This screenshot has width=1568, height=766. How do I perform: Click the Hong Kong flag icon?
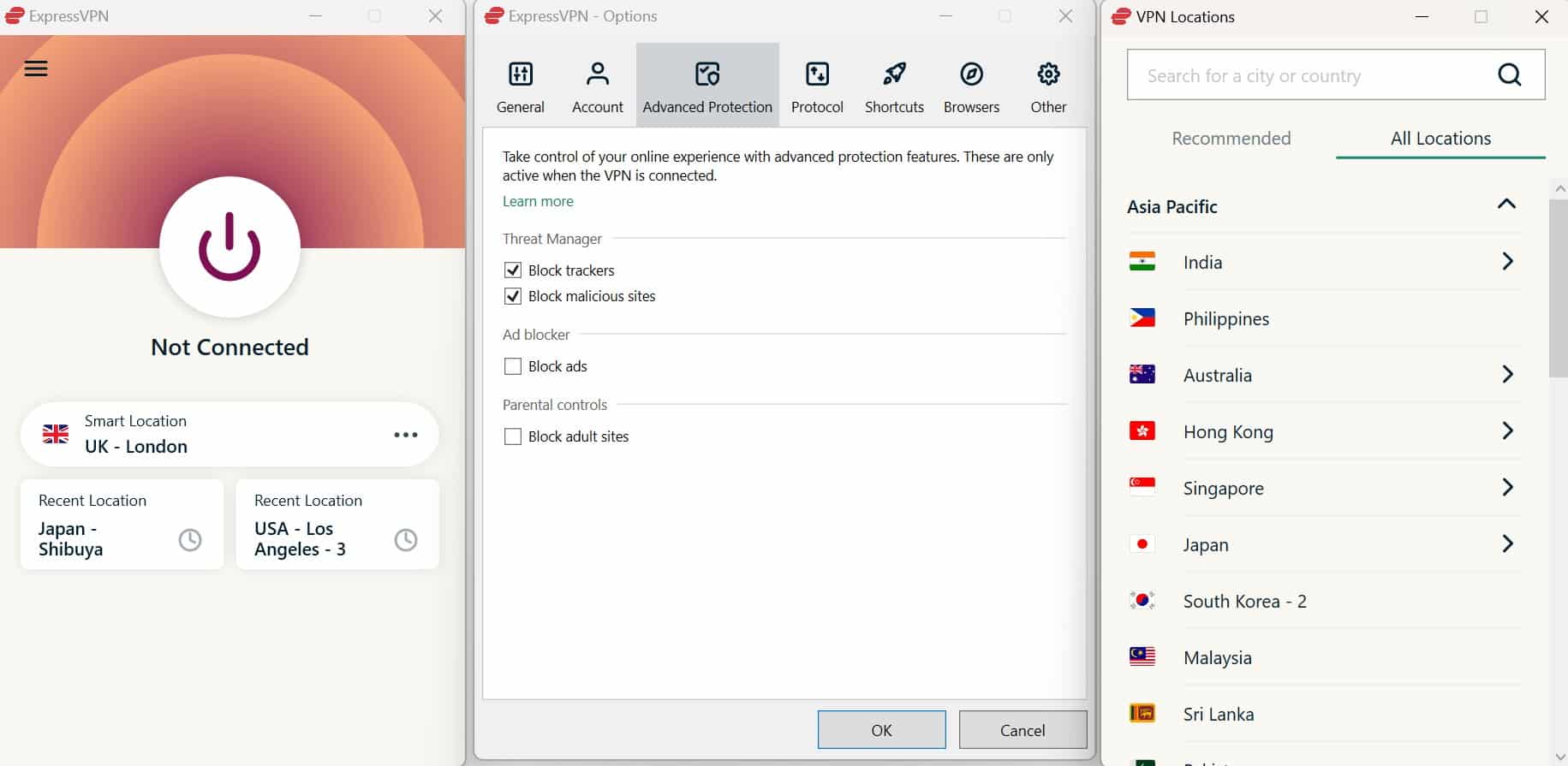[1142, 431]
